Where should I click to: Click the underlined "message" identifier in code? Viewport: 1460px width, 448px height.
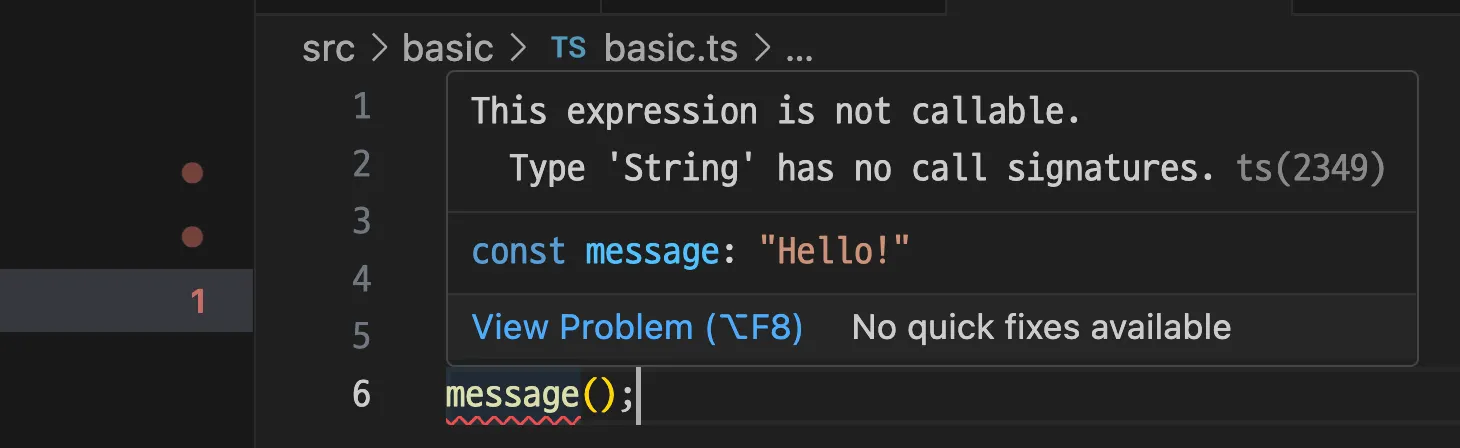pos(512,396)
